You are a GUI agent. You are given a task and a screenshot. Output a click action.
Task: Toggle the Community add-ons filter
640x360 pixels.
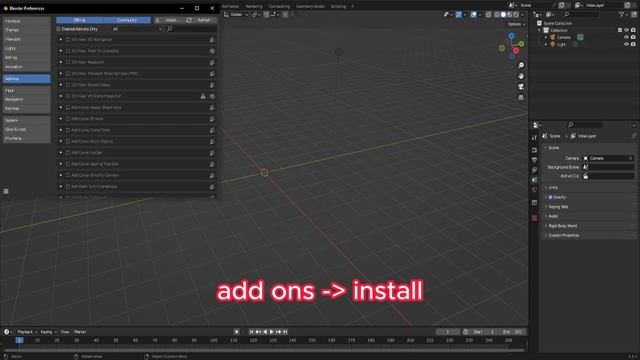[127, 20]
